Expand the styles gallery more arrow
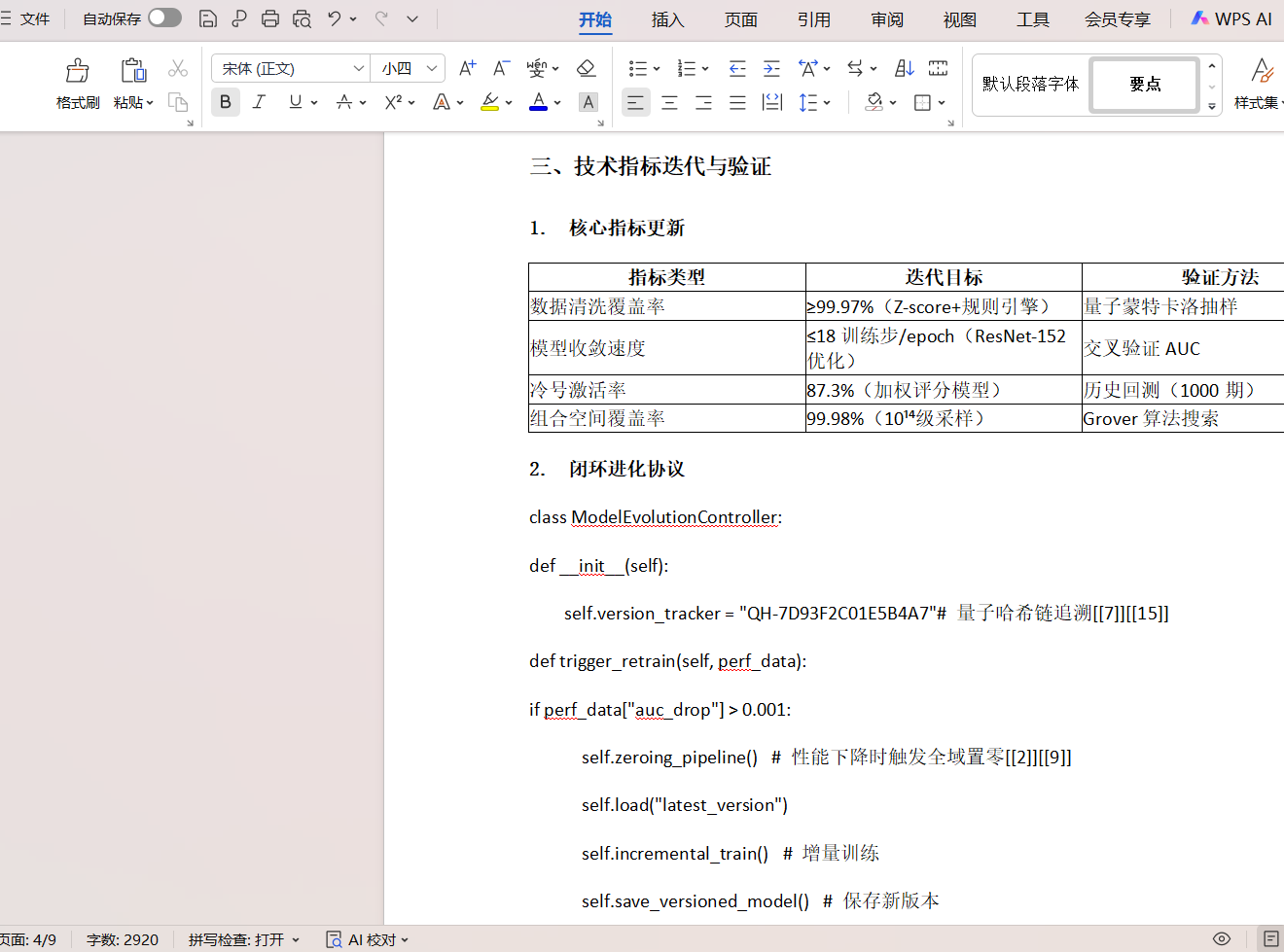The width and height of the screenshot is (1284, 952). [x=1212, y=106]
